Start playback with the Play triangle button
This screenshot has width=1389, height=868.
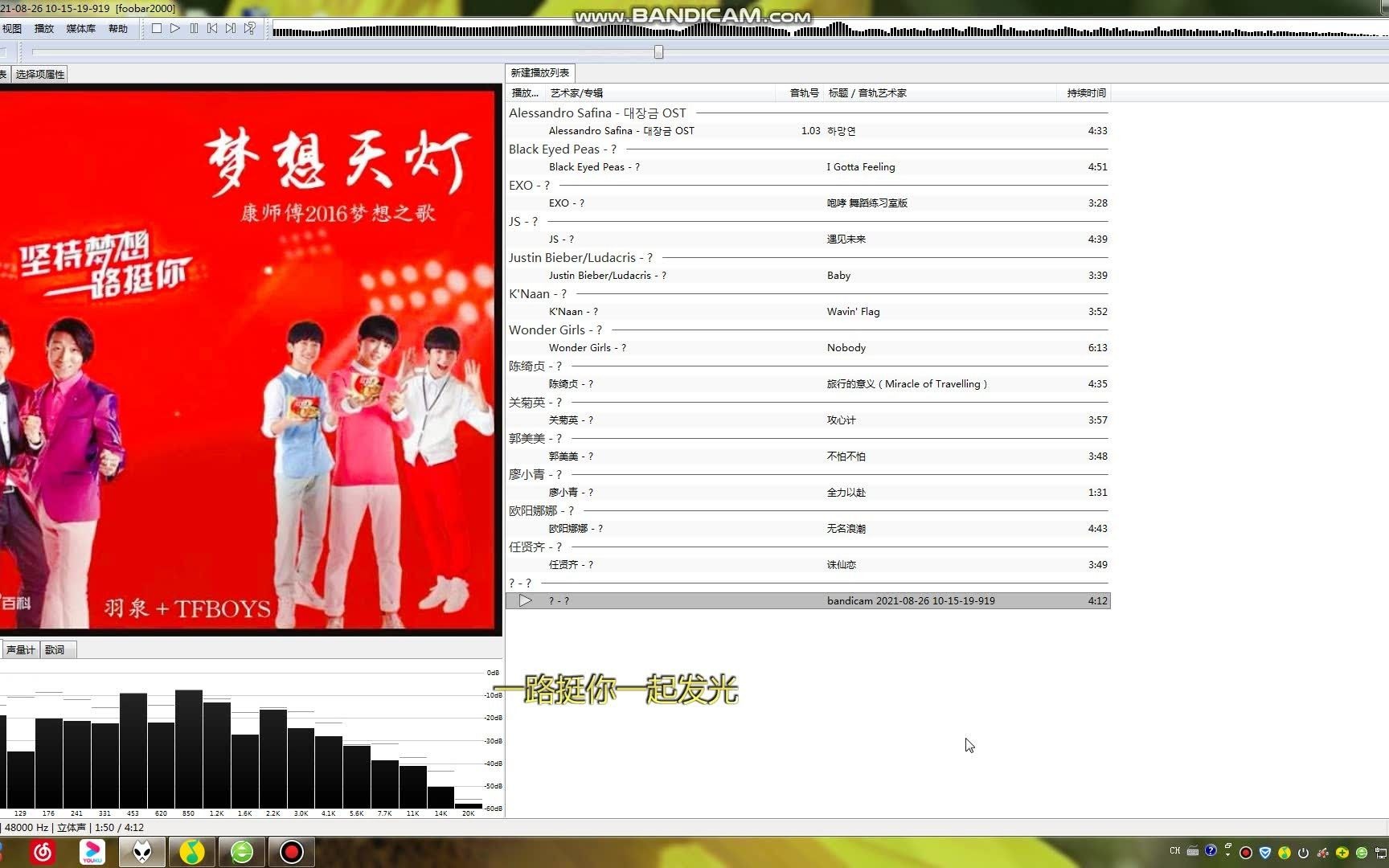coord(175,28)
